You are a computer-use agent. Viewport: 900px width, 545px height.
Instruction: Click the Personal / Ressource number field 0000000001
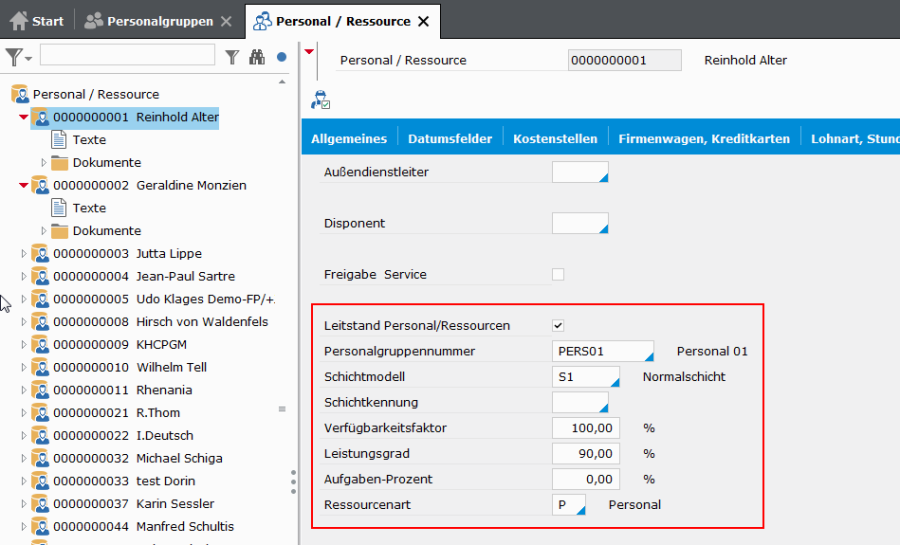point(624,60)
